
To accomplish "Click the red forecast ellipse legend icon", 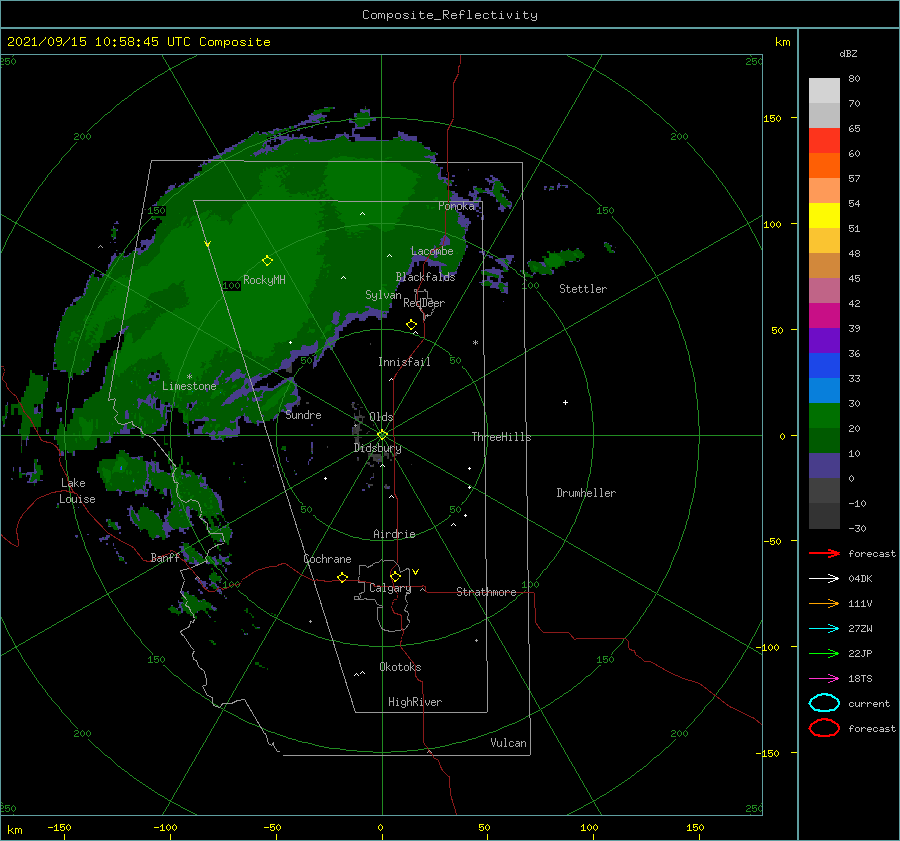I will [824, 728].
